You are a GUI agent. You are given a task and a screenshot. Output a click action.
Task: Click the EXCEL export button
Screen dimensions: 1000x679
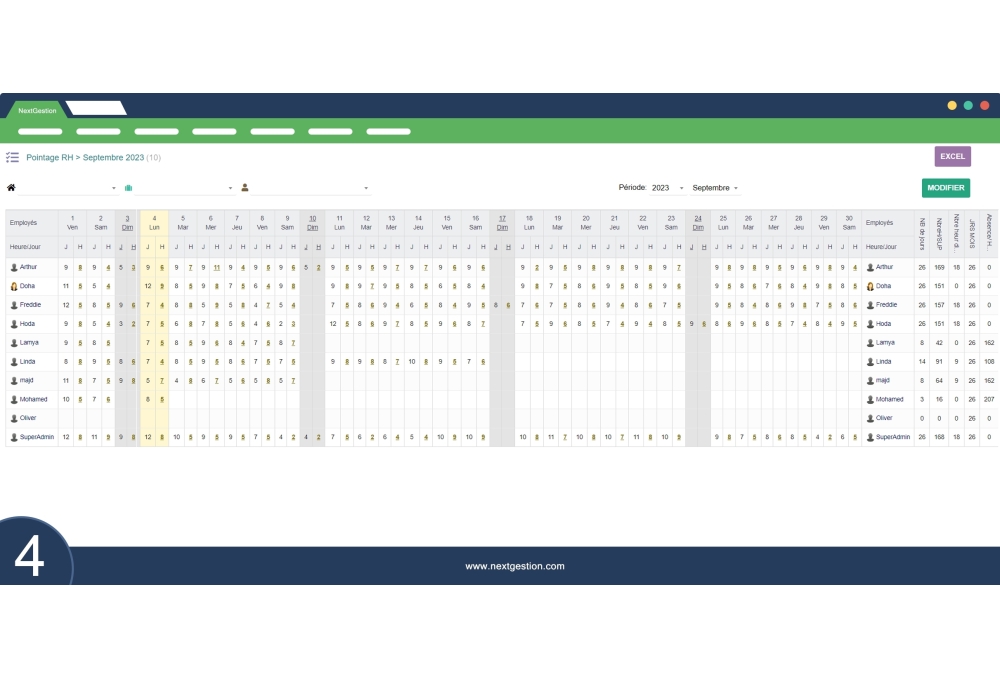(952, 156)
